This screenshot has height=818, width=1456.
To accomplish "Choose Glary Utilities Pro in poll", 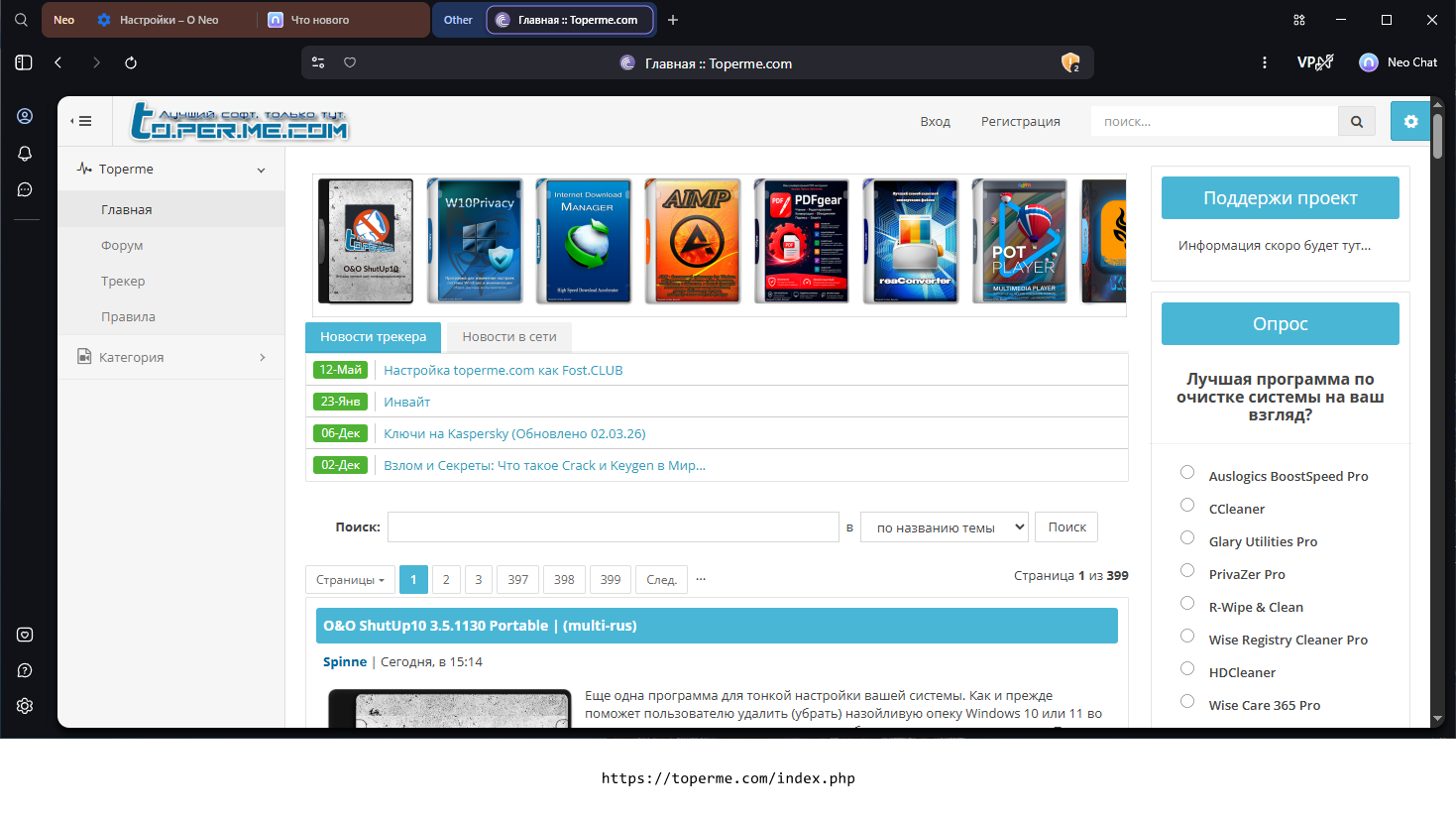I will pyautogui.click(x=1187, y=537).
